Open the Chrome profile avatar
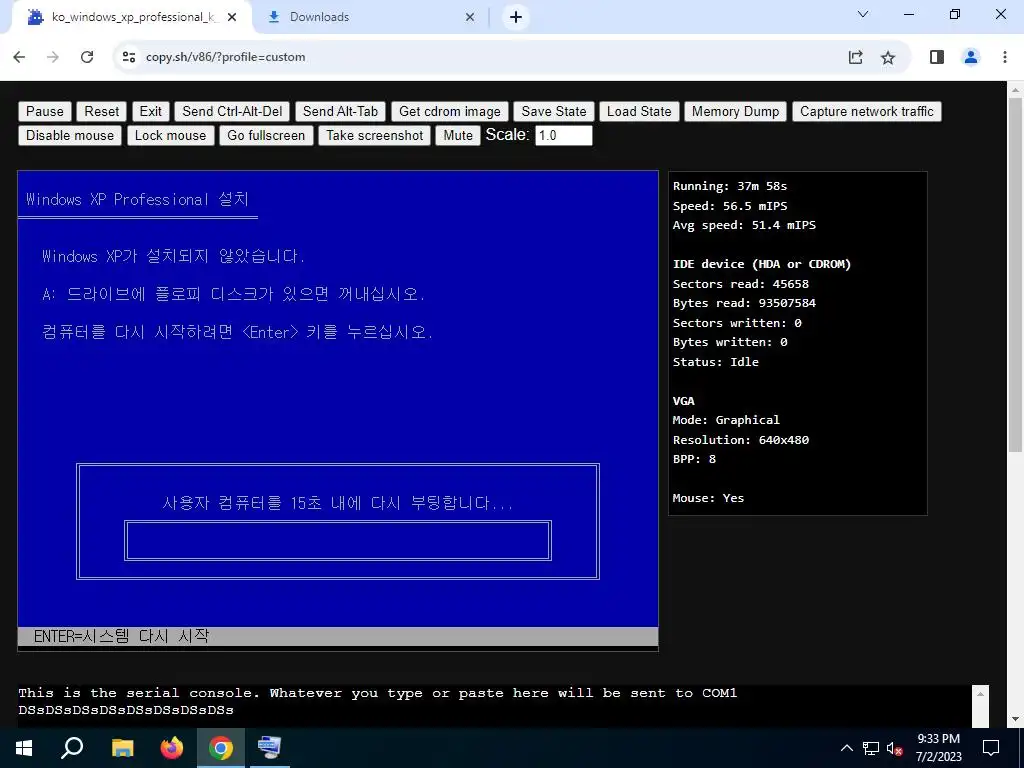Screen dimensions: 1024x768 coord(971,57)
